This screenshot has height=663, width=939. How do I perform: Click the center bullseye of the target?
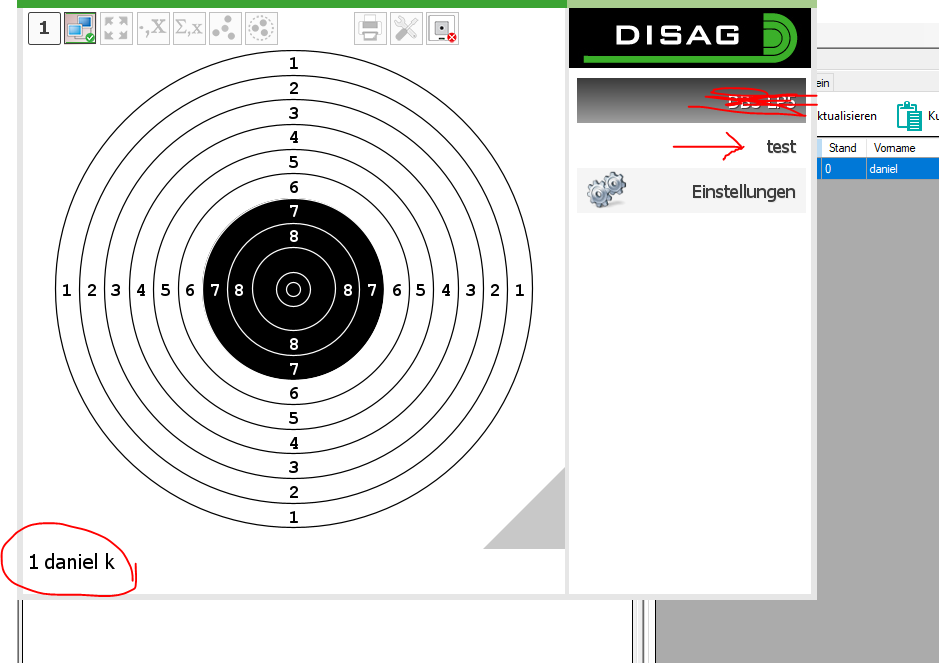pos(293,290)
